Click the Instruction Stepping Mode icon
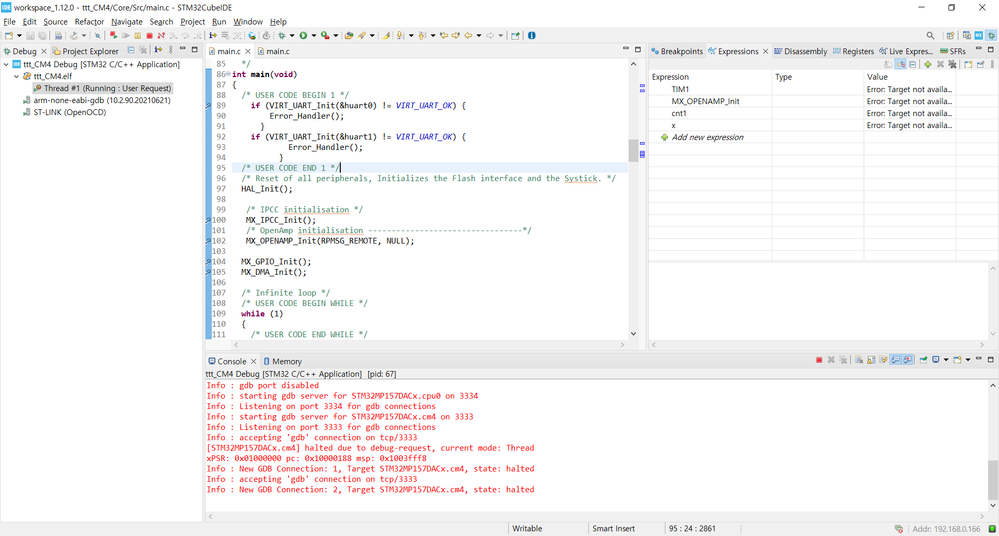The image size is (999, 536). (x=213, y=35)
